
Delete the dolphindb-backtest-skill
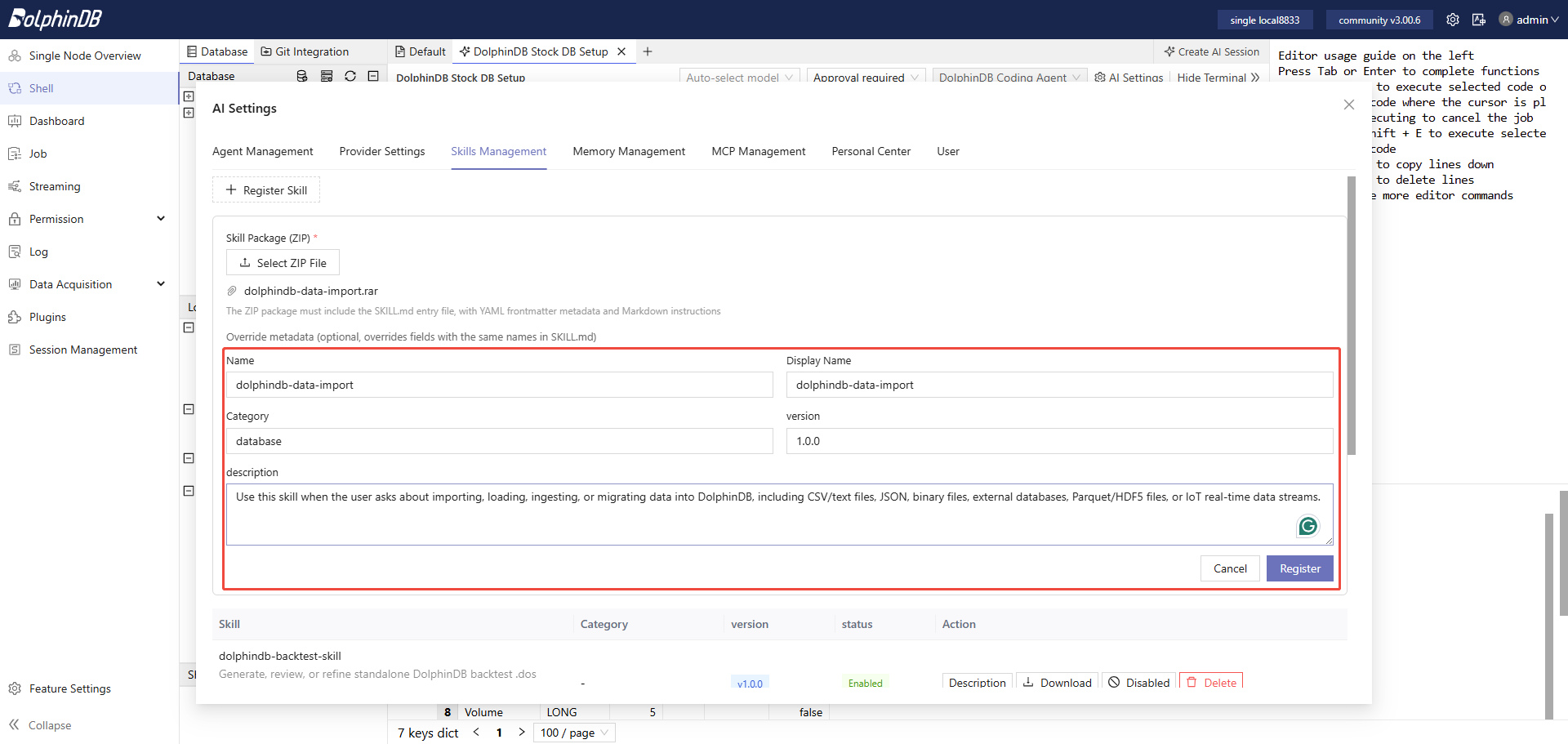click(1211, 682)
